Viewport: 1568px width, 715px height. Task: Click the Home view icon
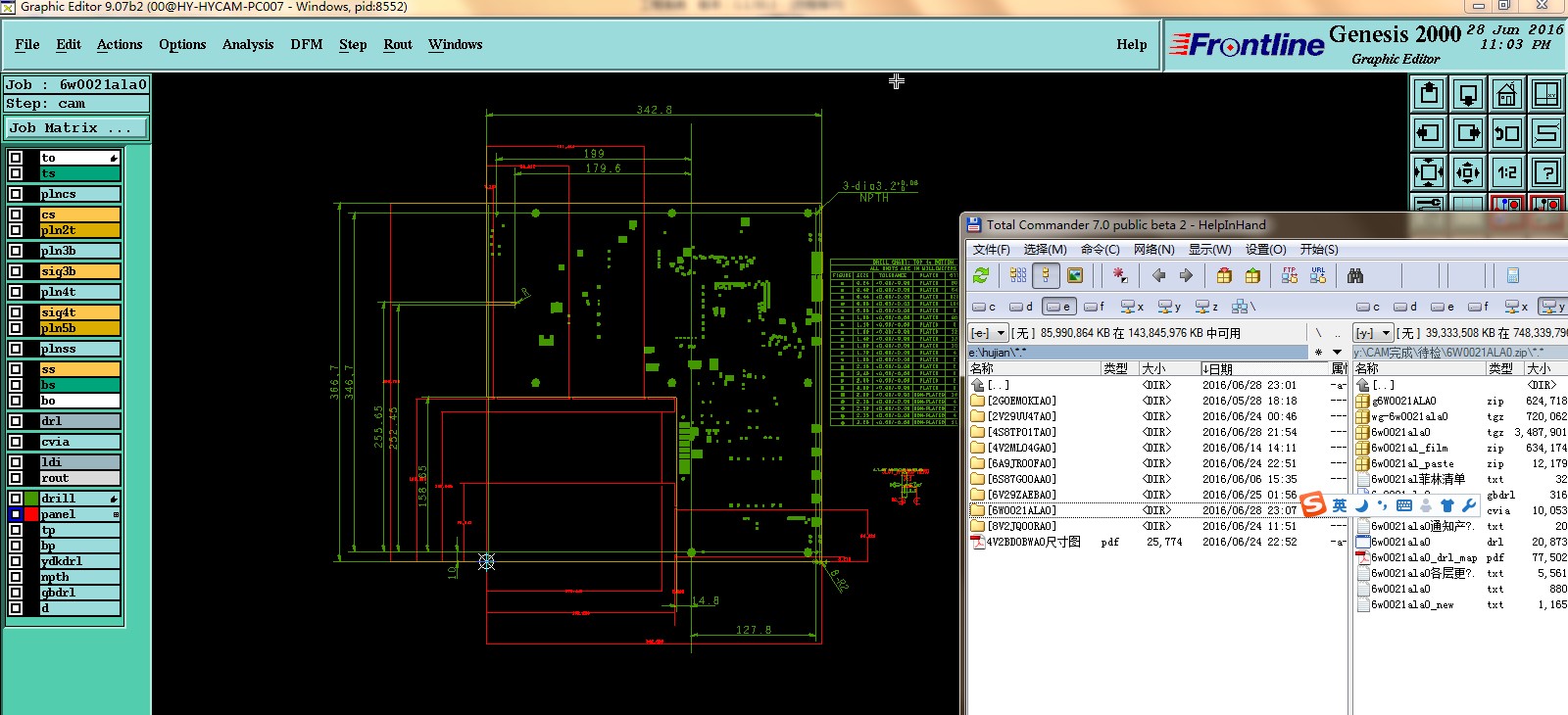tap(1506, 94)
